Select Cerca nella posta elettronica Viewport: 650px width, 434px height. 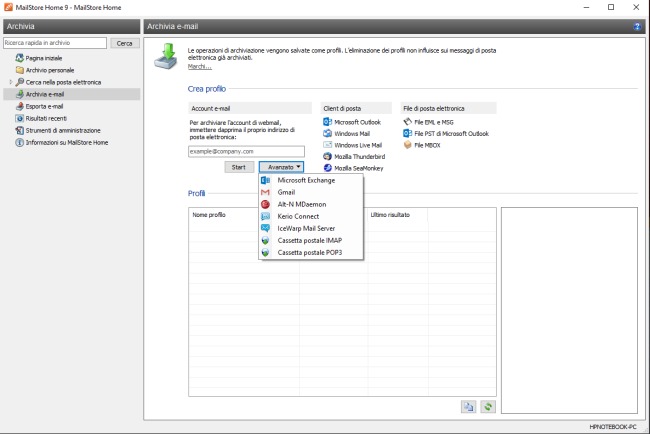(x=63, y=82)
